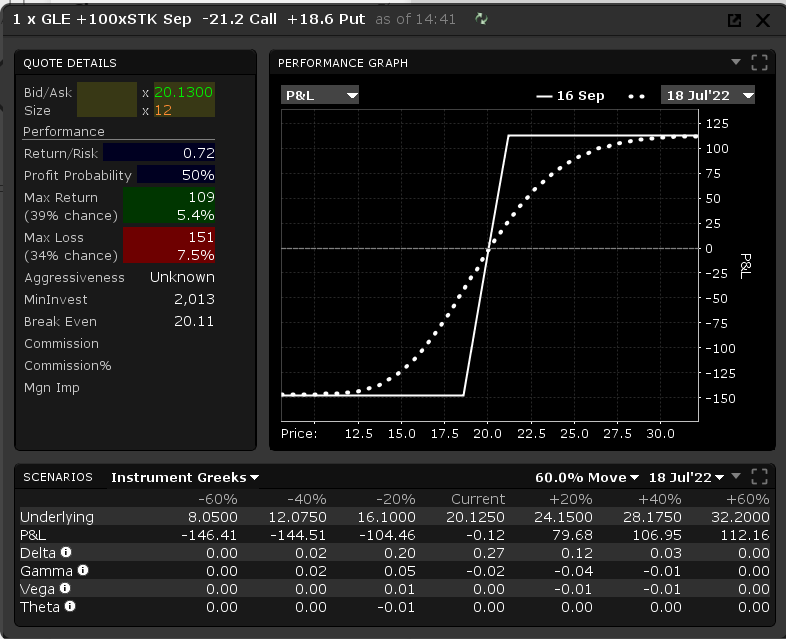
Task: Pop out the window using the detach icon
Action: click(x=734, y=20)
